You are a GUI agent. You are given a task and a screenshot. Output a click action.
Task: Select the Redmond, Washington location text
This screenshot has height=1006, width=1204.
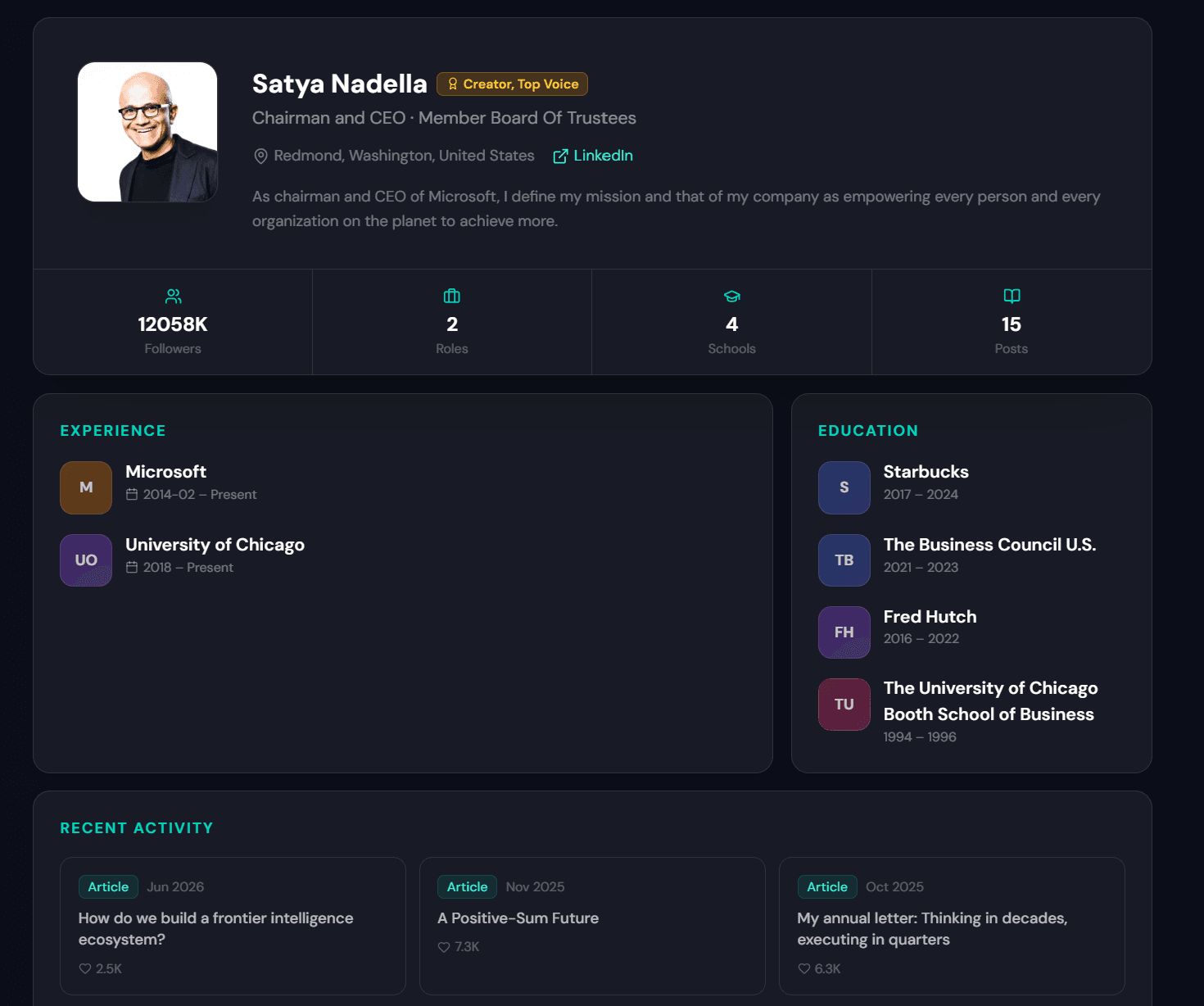click(x=404, y=156)
